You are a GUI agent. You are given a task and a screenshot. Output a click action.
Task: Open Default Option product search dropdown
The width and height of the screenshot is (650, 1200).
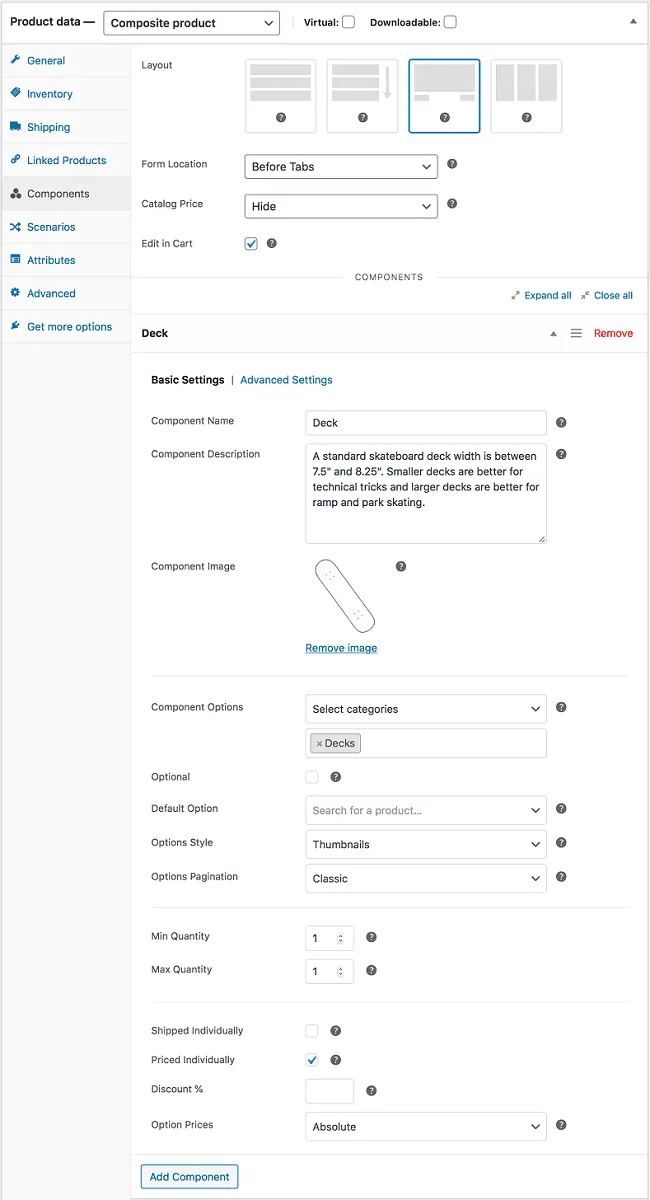click(426, 810)
